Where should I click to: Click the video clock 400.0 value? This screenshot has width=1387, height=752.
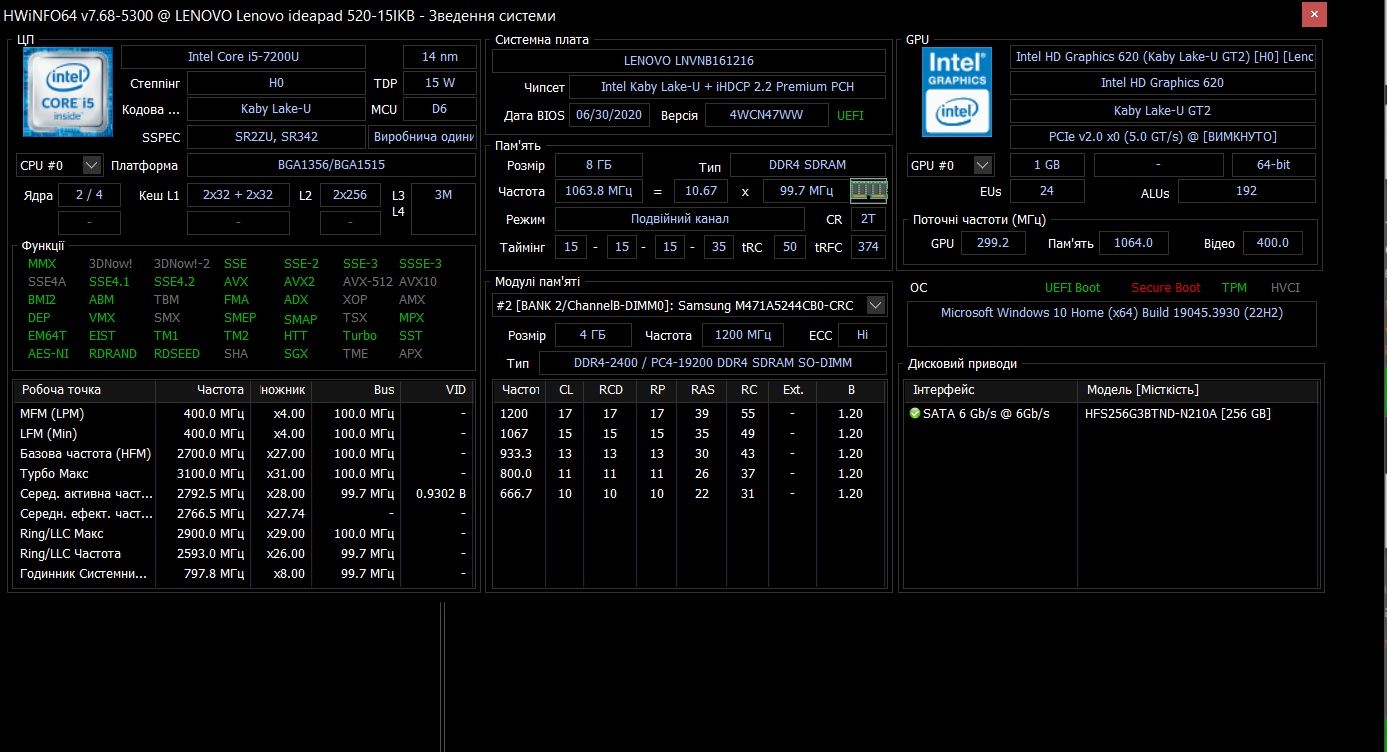coord(1273,243)
